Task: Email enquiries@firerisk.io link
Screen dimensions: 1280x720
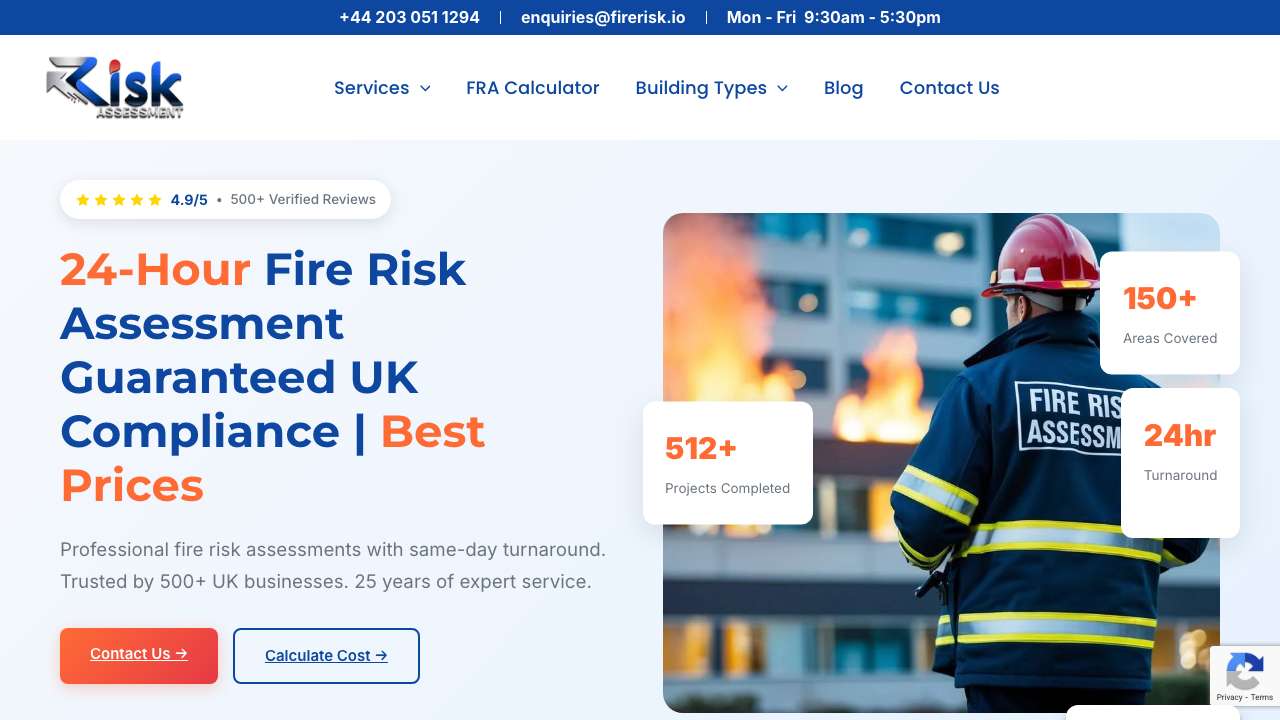Action: click(603, 17)
